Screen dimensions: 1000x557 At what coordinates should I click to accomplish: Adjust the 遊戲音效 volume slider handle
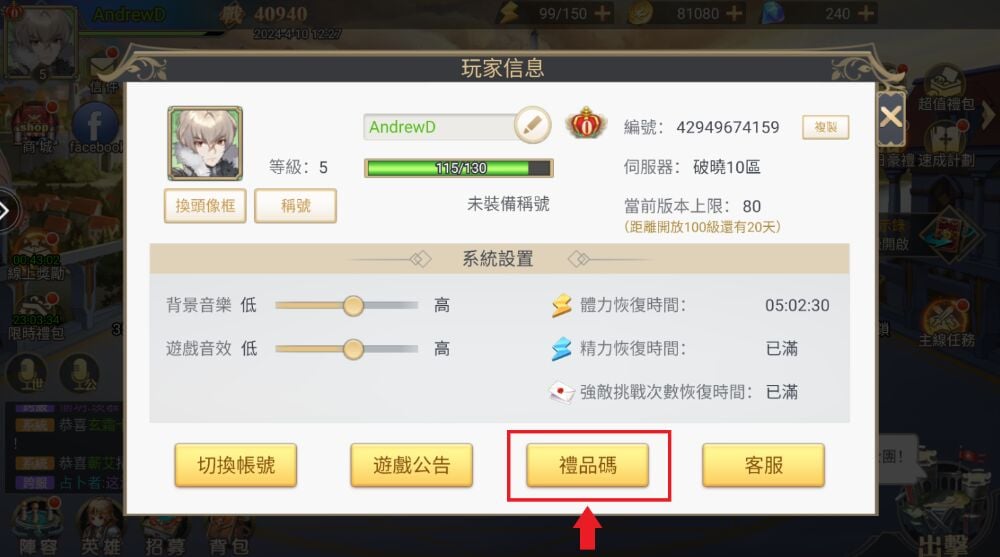[x=353, y=349]
